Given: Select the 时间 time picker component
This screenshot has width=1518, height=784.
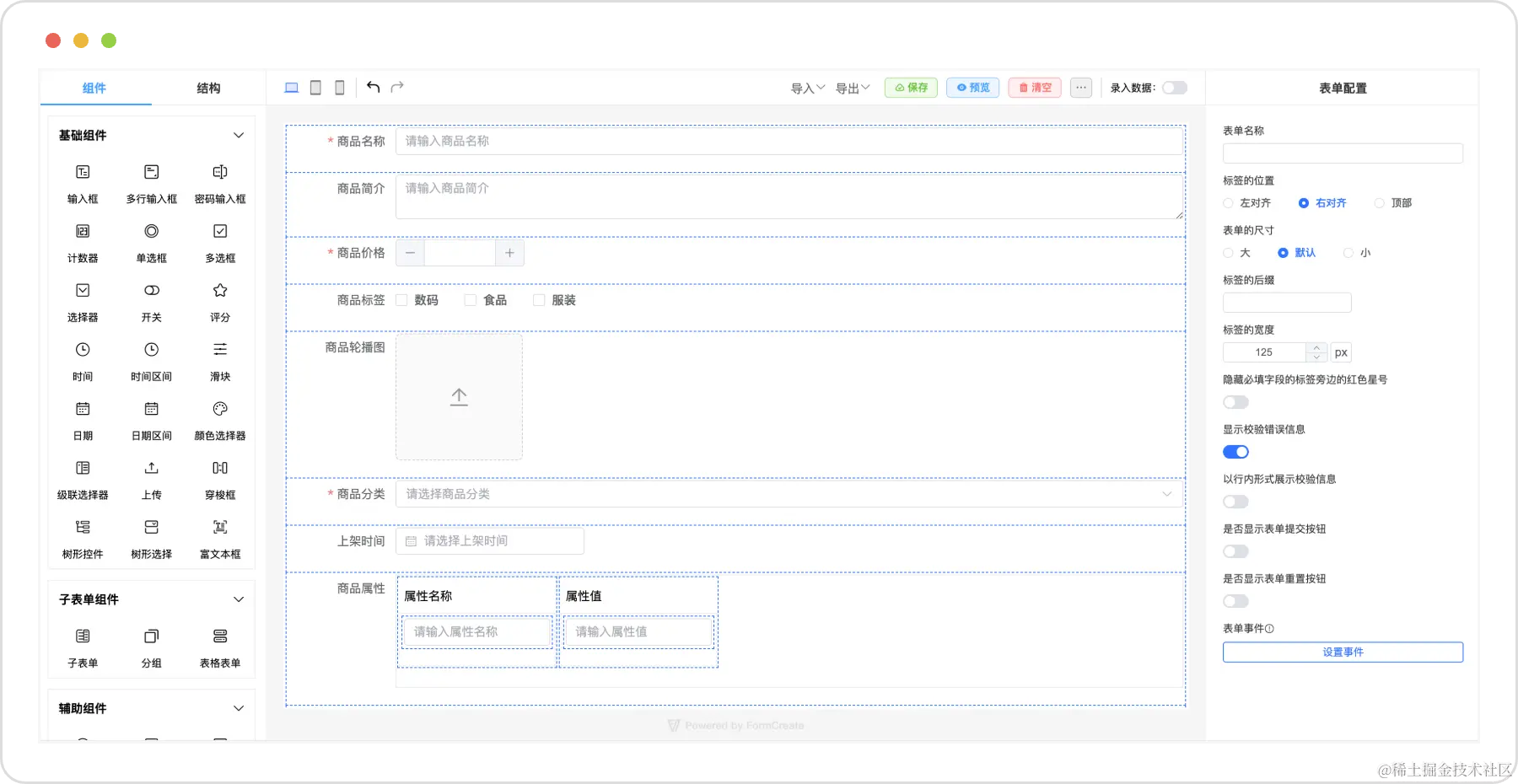Looking at the screenshot, I should 83,362.
